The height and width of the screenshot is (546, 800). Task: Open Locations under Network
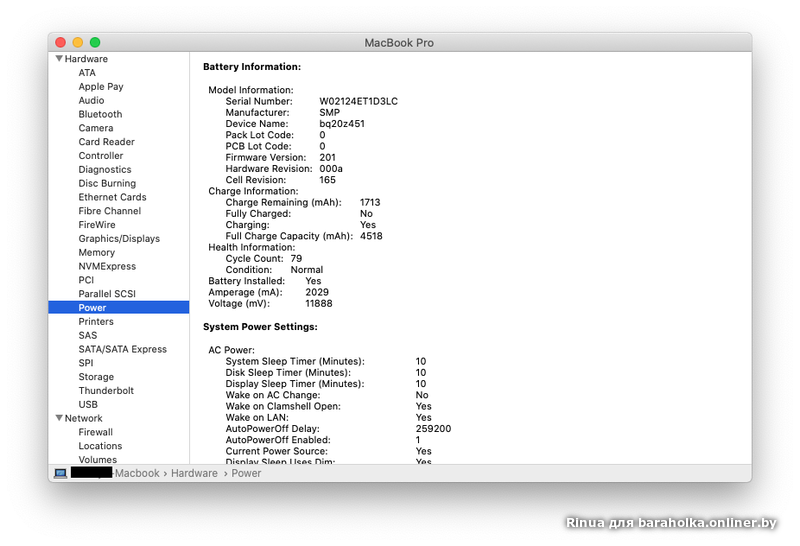(x=101, y=445)
